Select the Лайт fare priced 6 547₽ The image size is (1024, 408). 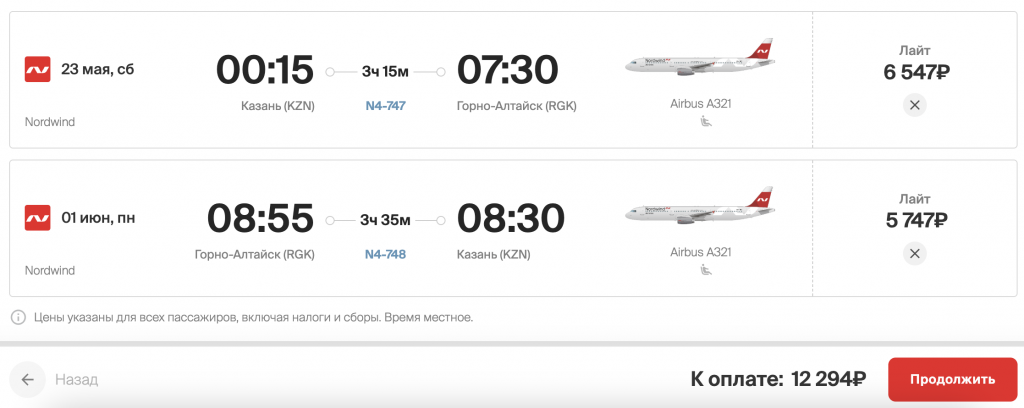point(914,62)
